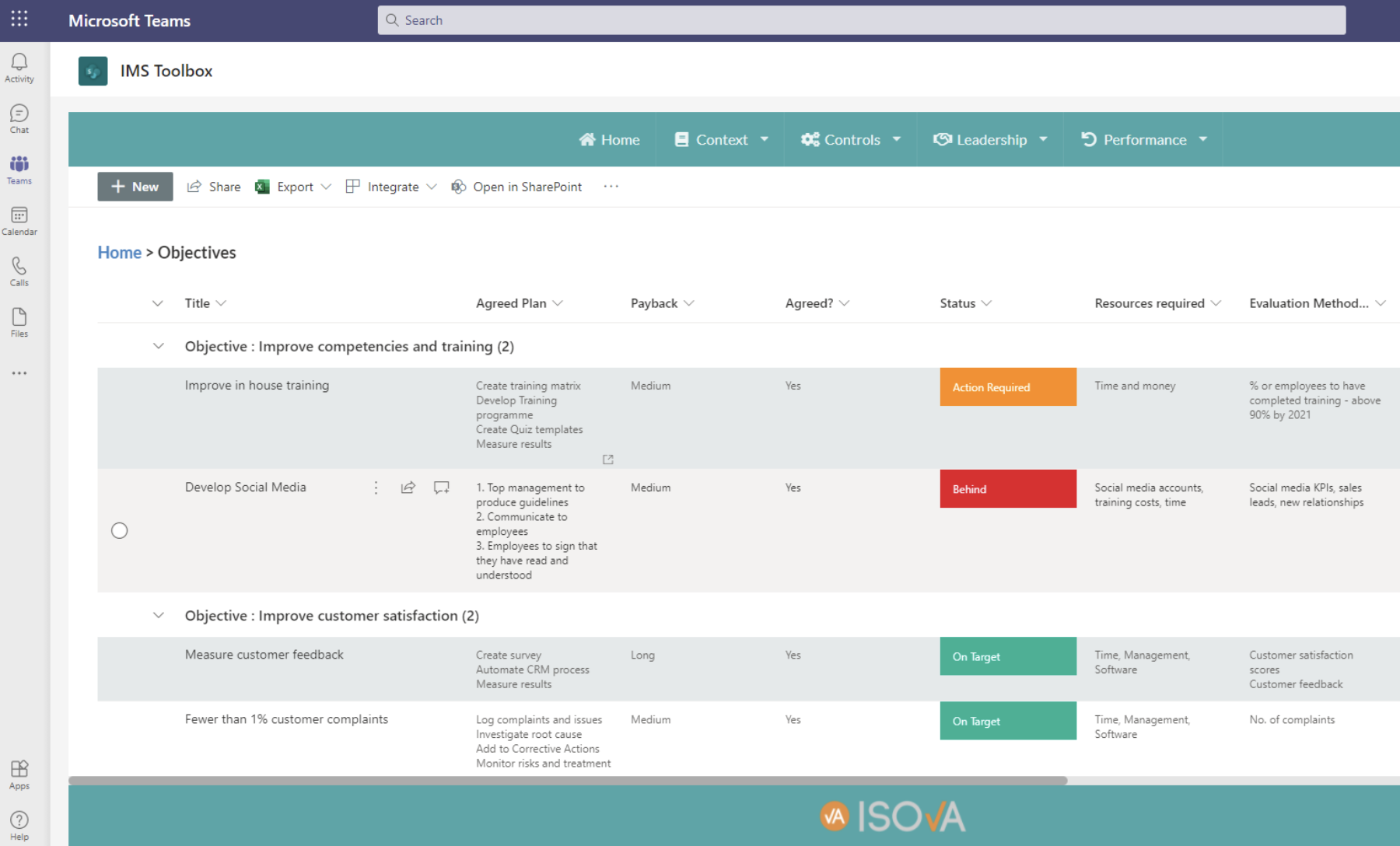
Task: Navigate back using the Home breadcrumb link
Action: (119, 252)
